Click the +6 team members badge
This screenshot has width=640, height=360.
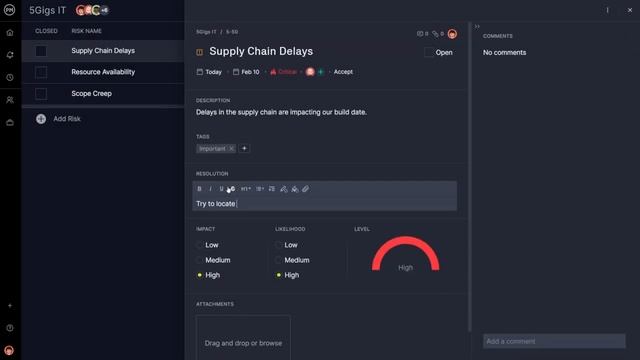click(x=104, y=10)
